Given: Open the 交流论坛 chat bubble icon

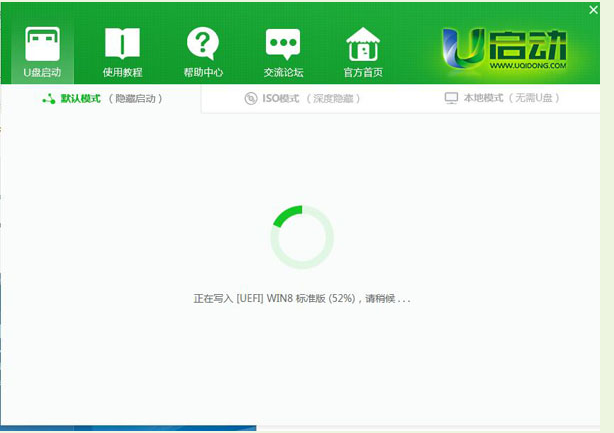Looking at the screenshot, I should pyautogui.click(x=283, y=43).
